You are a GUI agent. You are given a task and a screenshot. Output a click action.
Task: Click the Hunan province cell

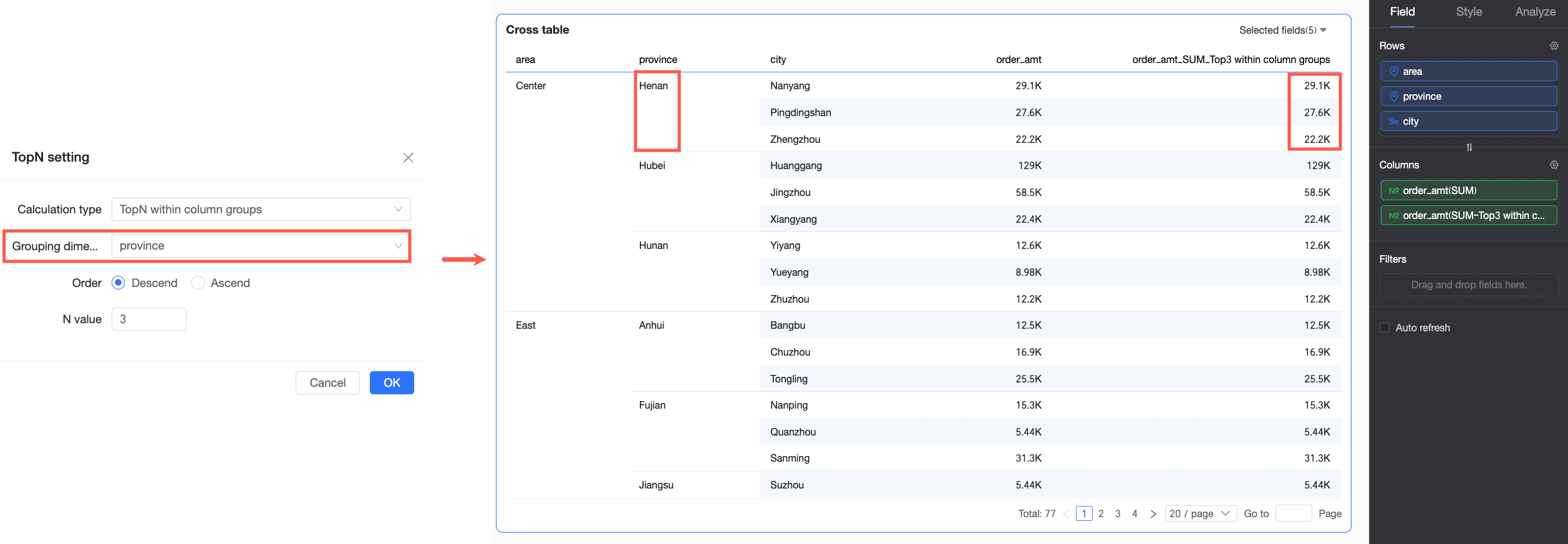pyautogui.click(x=653, y=245)
